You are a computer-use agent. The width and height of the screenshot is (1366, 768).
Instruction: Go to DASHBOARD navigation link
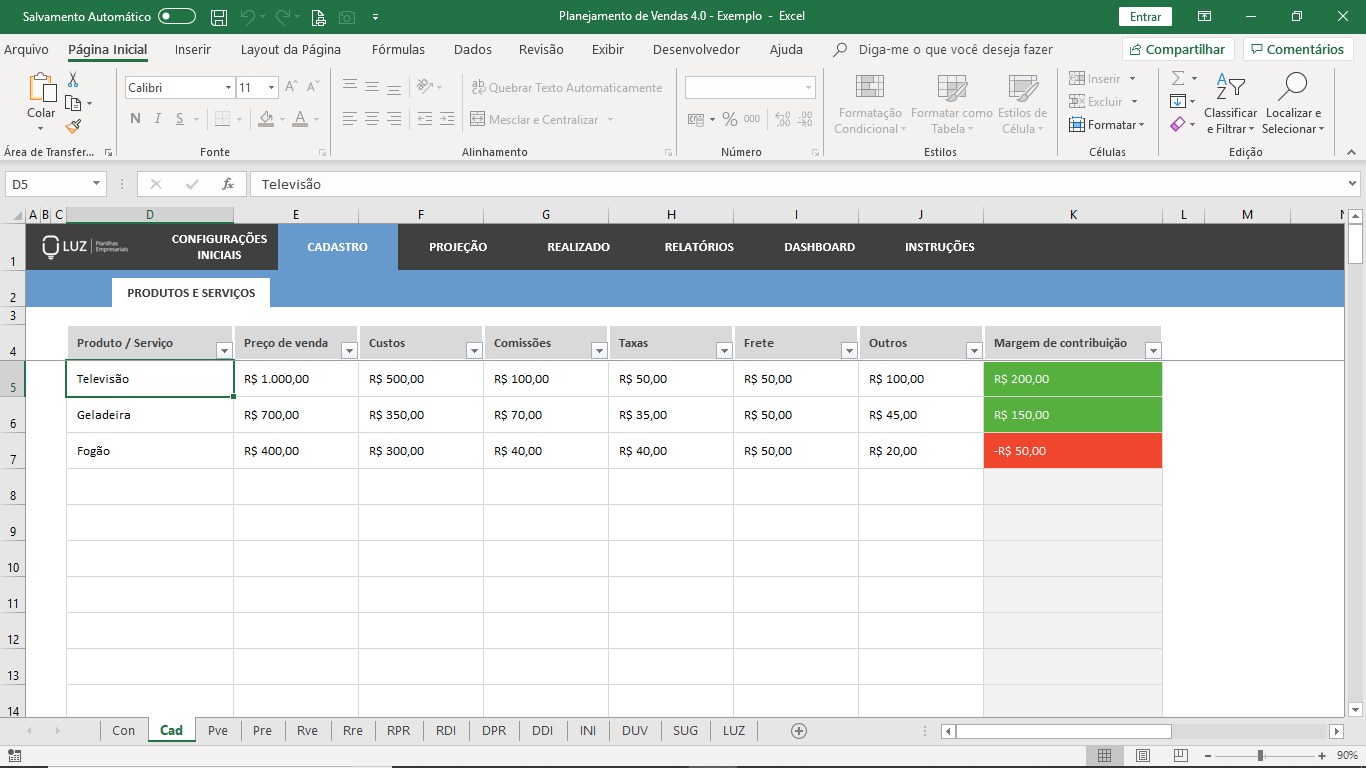819,247
